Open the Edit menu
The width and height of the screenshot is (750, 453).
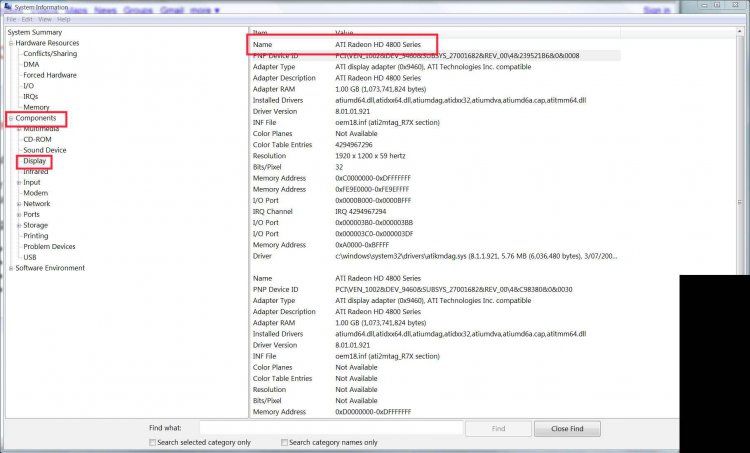(x=27, y=20)
